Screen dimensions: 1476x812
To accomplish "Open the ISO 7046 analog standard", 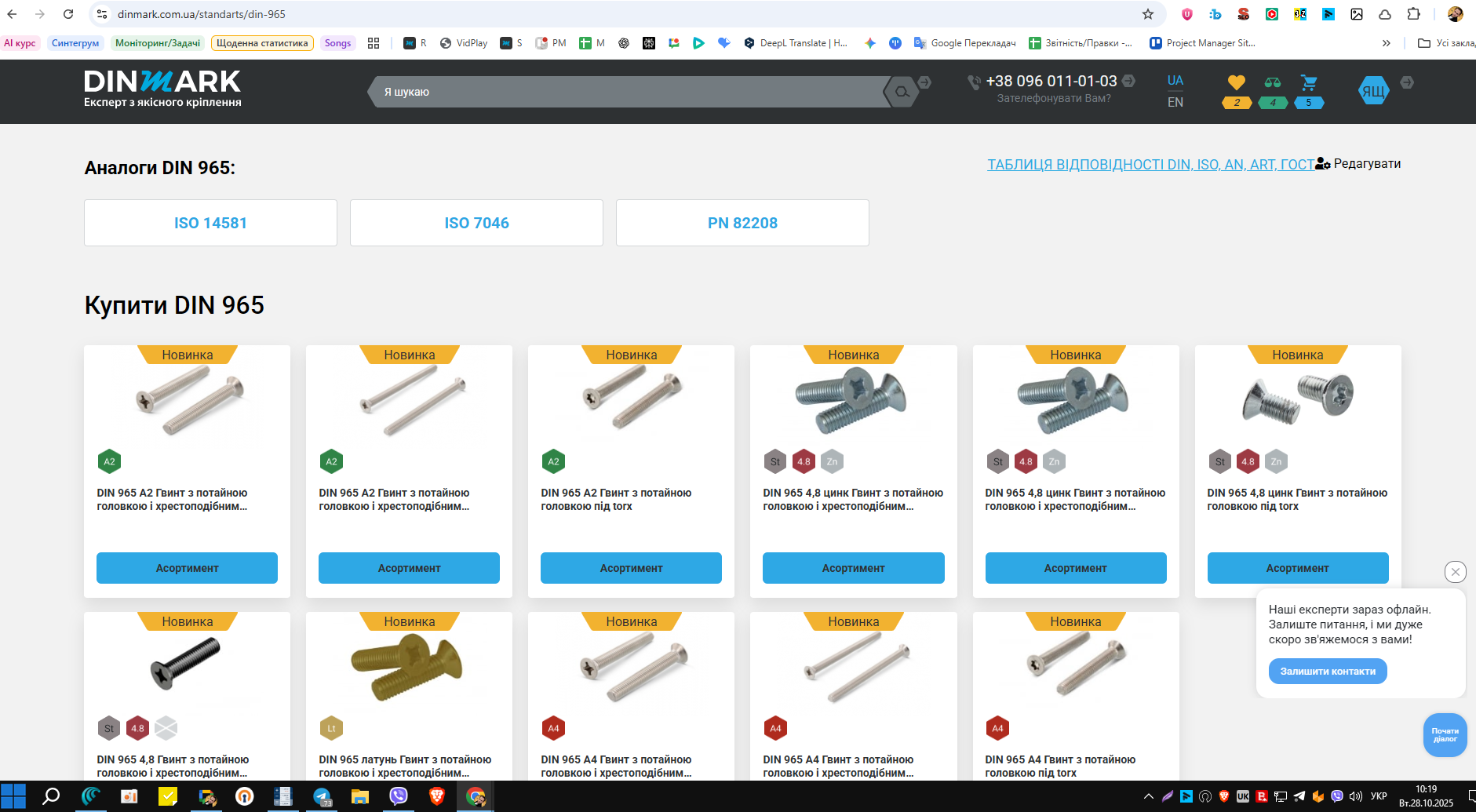I will pyautogui.click(x=476, y=223).
